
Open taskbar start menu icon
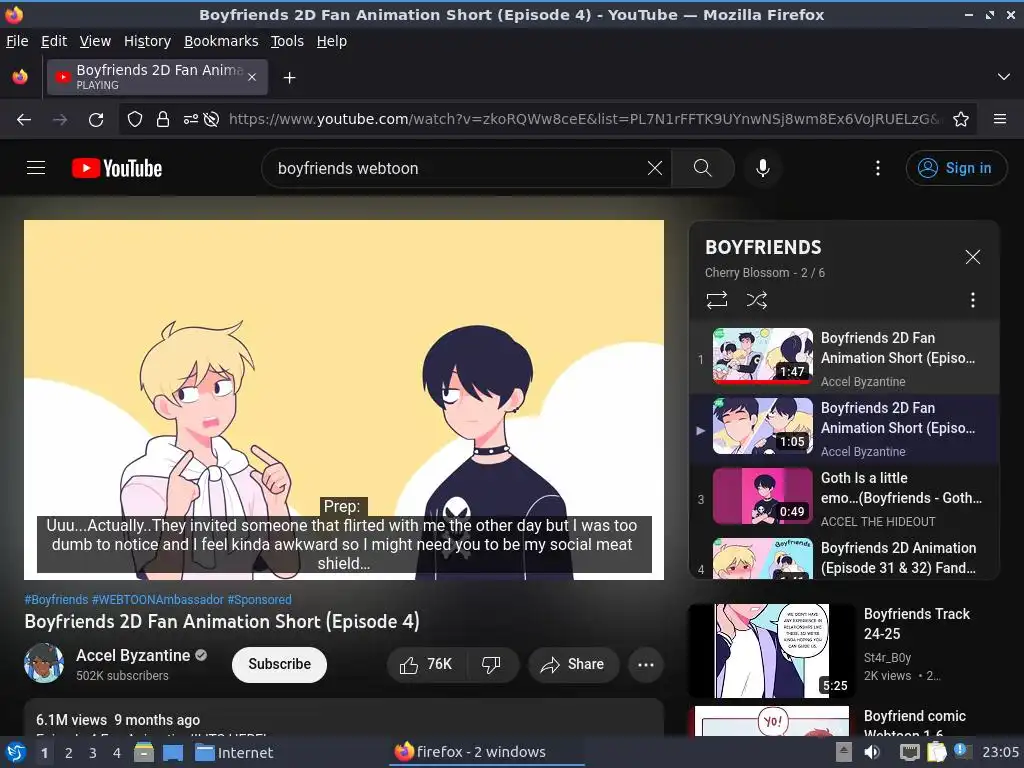click(x=16, y=752)
